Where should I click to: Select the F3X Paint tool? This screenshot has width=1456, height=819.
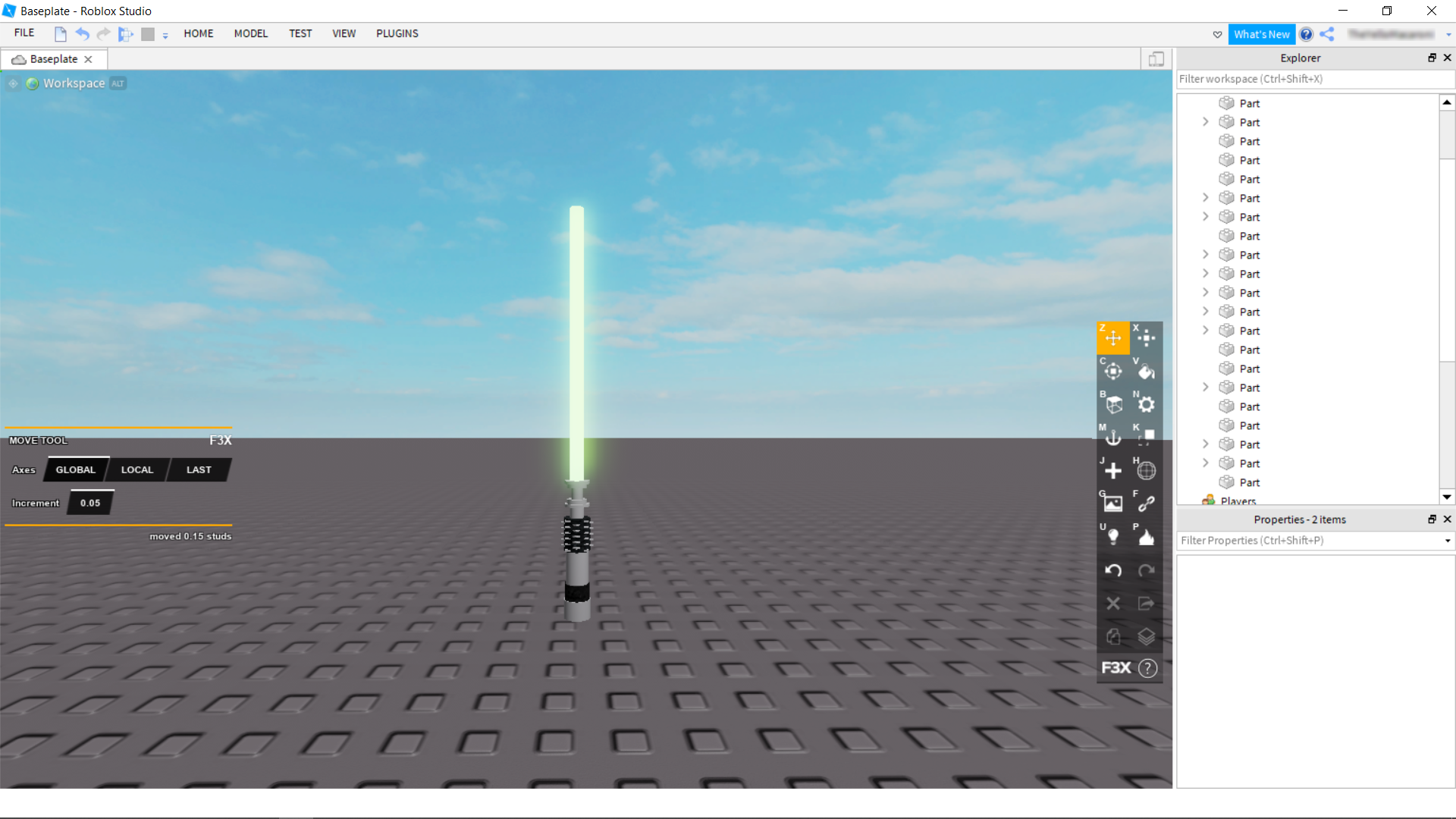pos(1146,372)
